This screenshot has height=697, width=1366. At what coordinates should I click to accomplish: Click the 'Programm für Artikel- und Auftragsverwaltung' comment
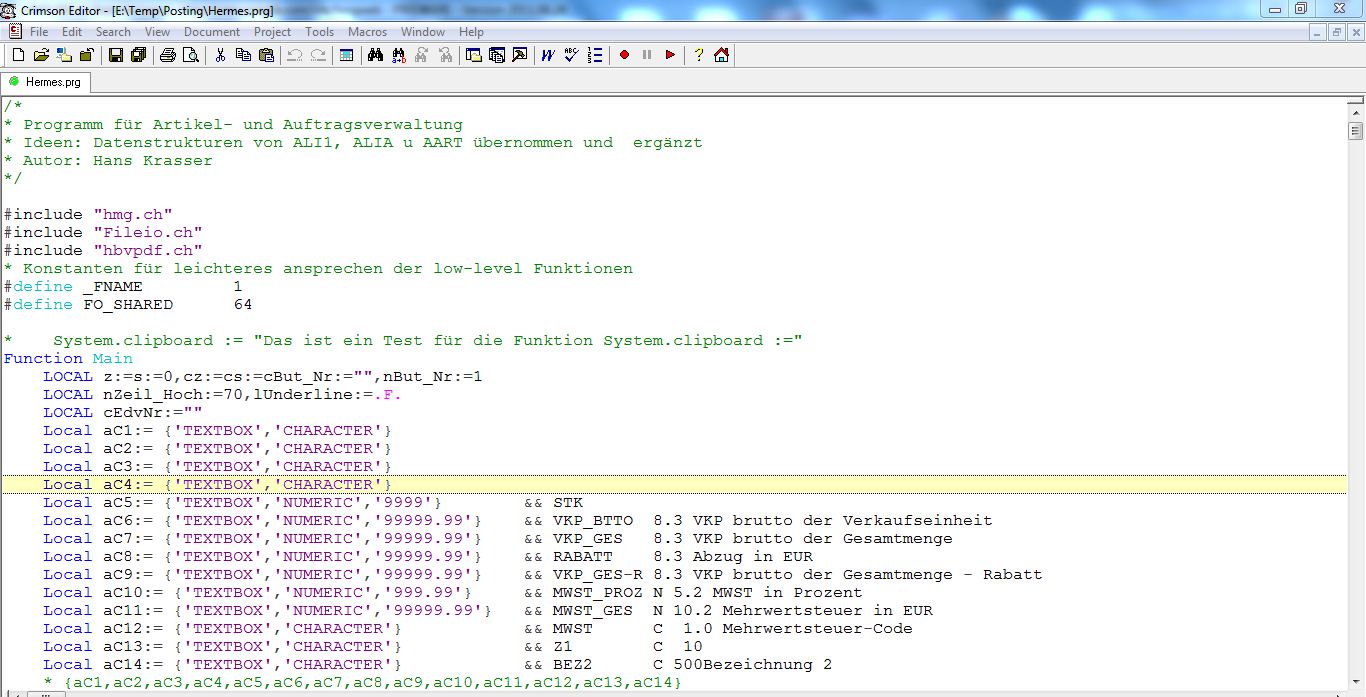[243, 125]
